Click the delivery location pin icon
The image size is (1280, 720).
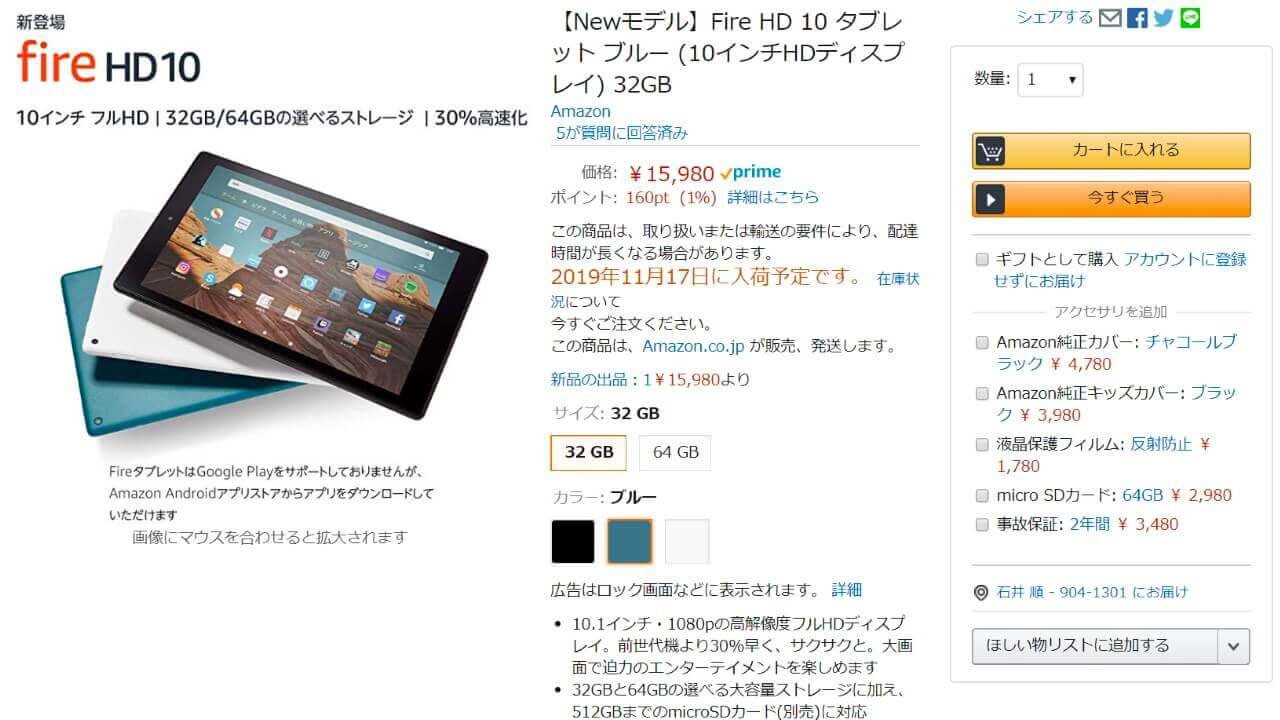click(x=981, y=593)
